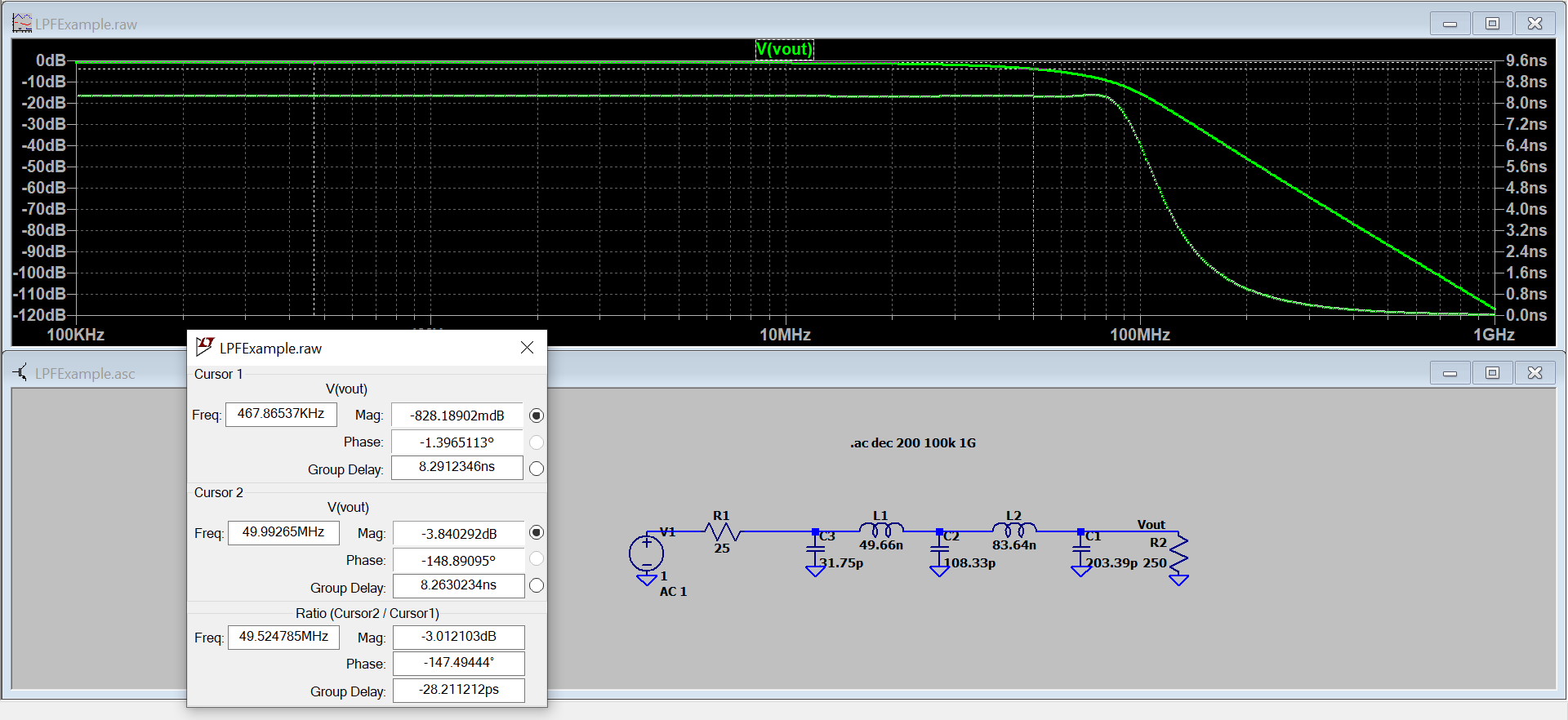Select Cursor 1 Mag radio button

pyautogui.click(x=537, y=416)
